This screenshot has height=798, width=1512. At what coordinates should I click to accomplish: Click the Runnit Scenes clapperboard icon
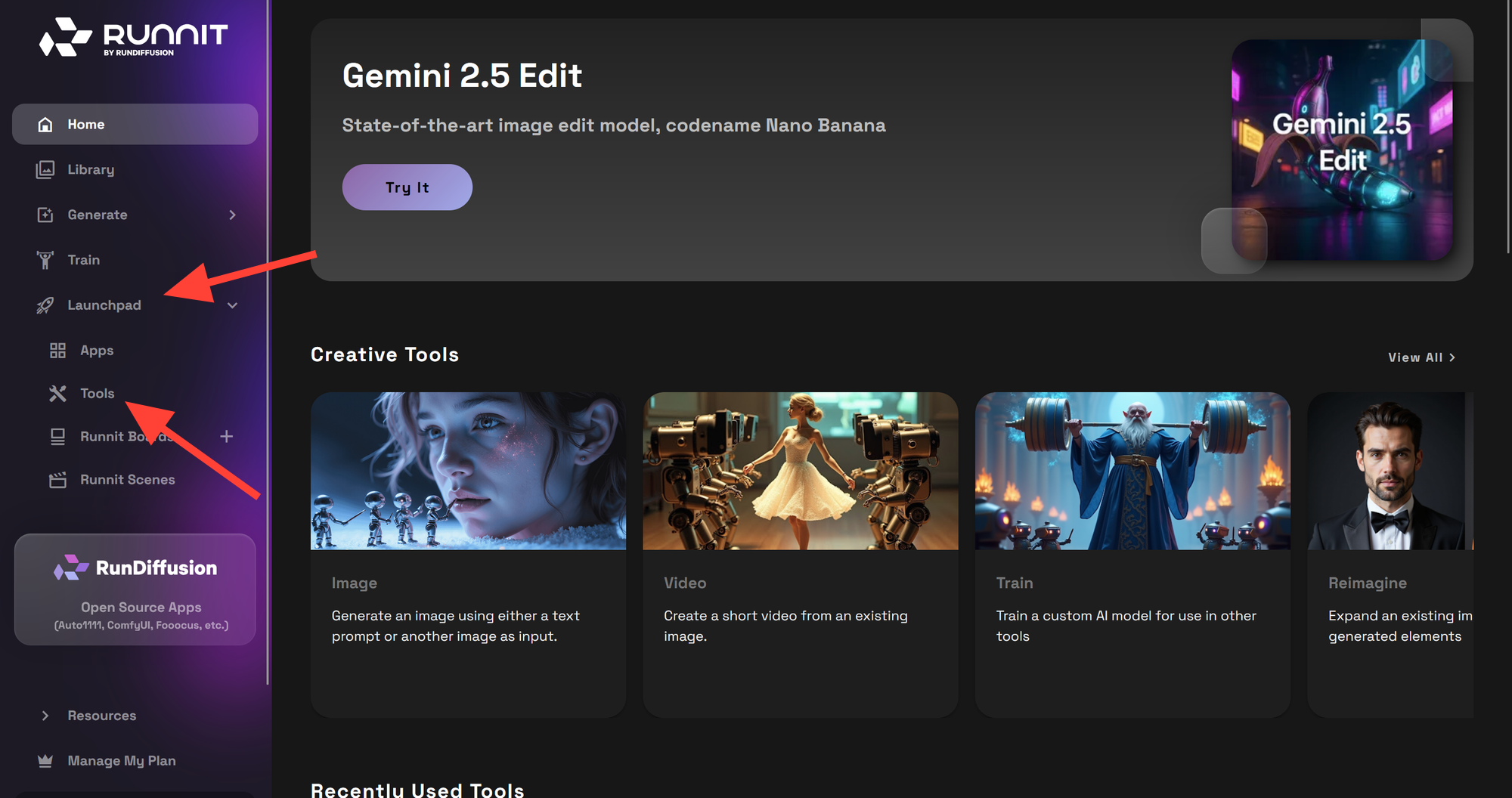tap(57, 479)
